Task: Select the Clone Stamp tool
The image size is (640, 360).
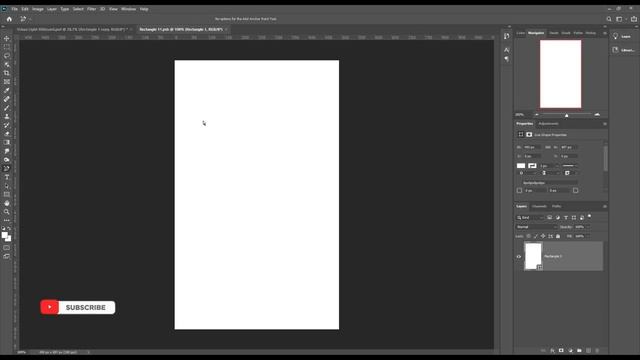Action: point(7,116)
